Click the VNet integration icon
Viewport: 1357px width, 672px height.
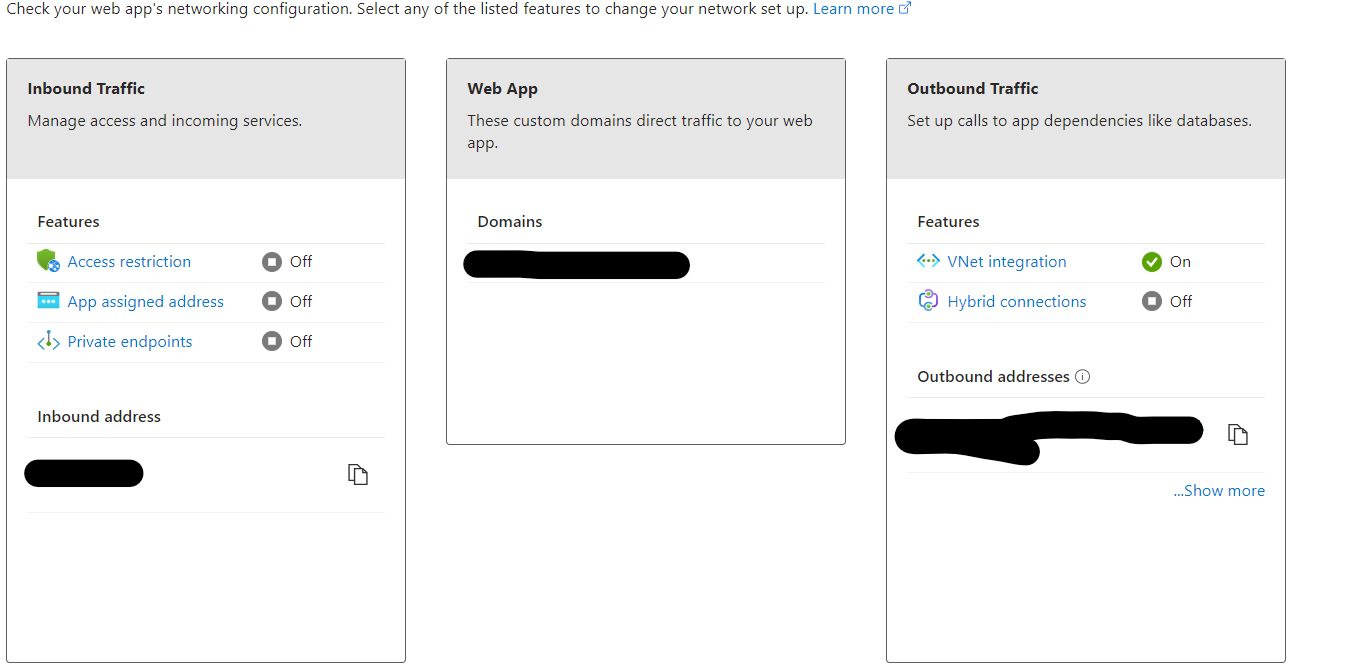(928, 261)
